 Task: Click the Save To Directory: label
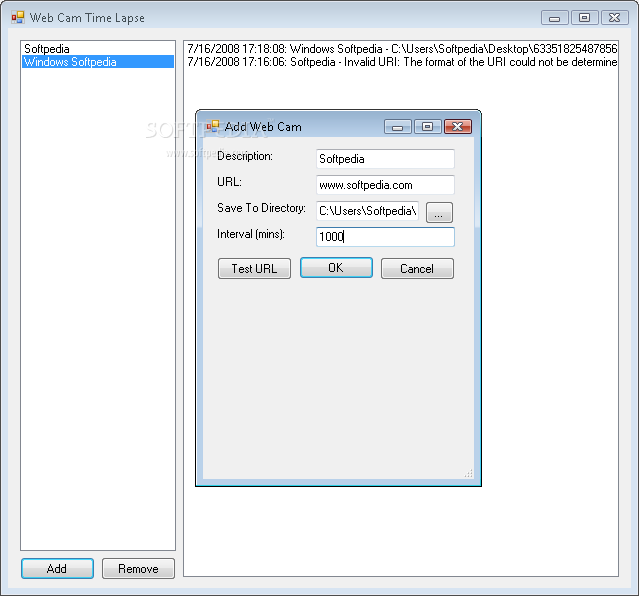pyautogui.click(x=261, y=208)
